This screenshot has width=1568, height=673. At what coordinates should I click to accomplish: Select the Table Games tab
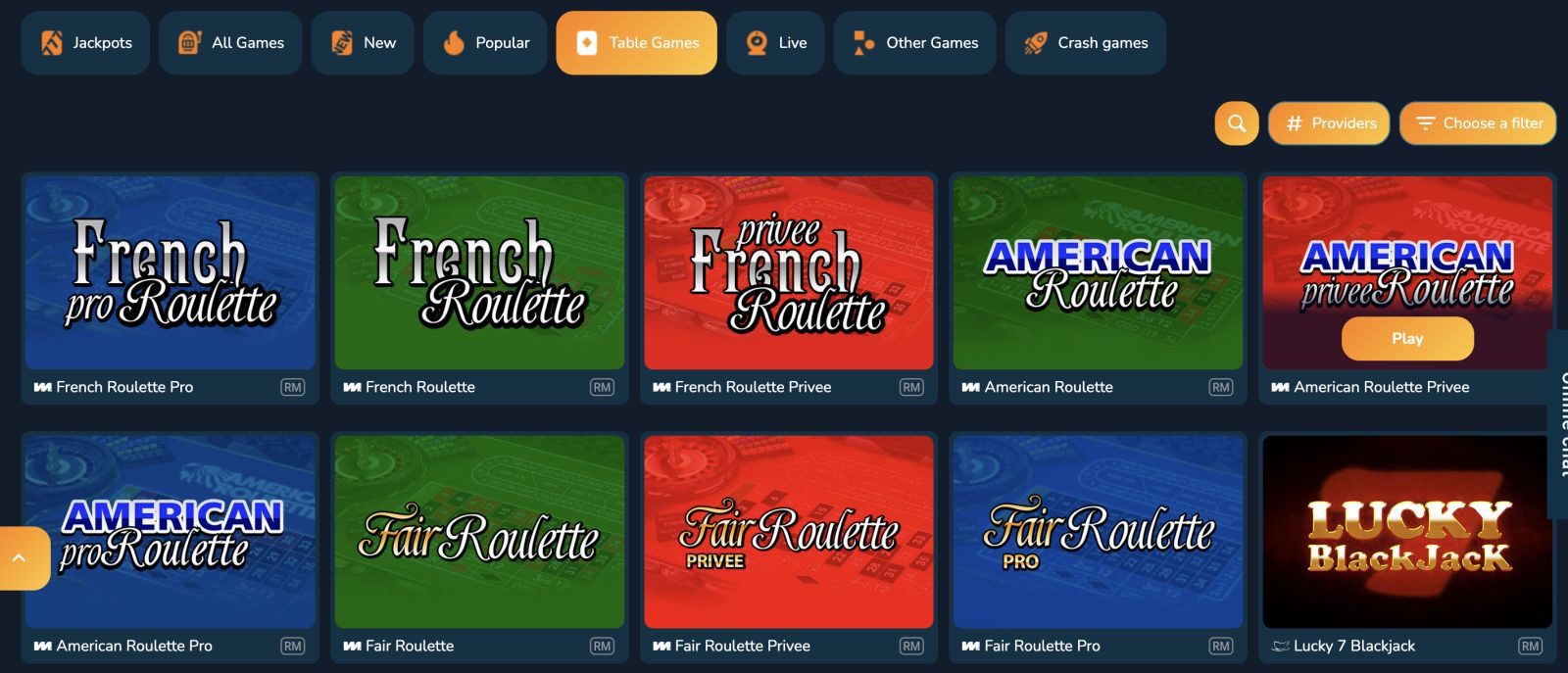pyautogui.click(x=637, y=43)
